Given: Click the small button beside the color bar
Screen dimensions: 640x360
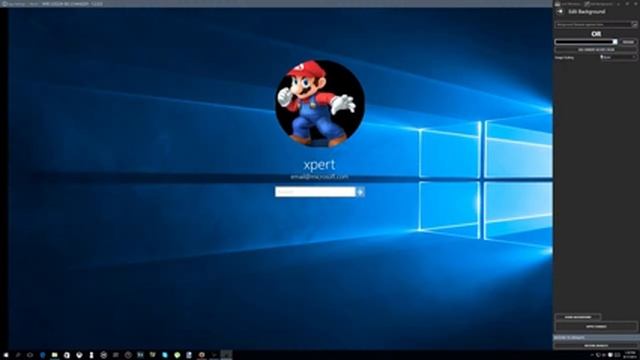Looking at the screenshot, I should (x=628, y=42).
